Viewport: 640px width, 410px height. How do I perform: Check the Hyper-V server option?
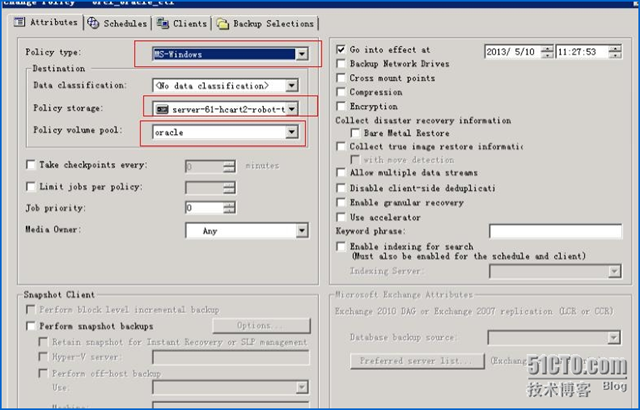43,357
